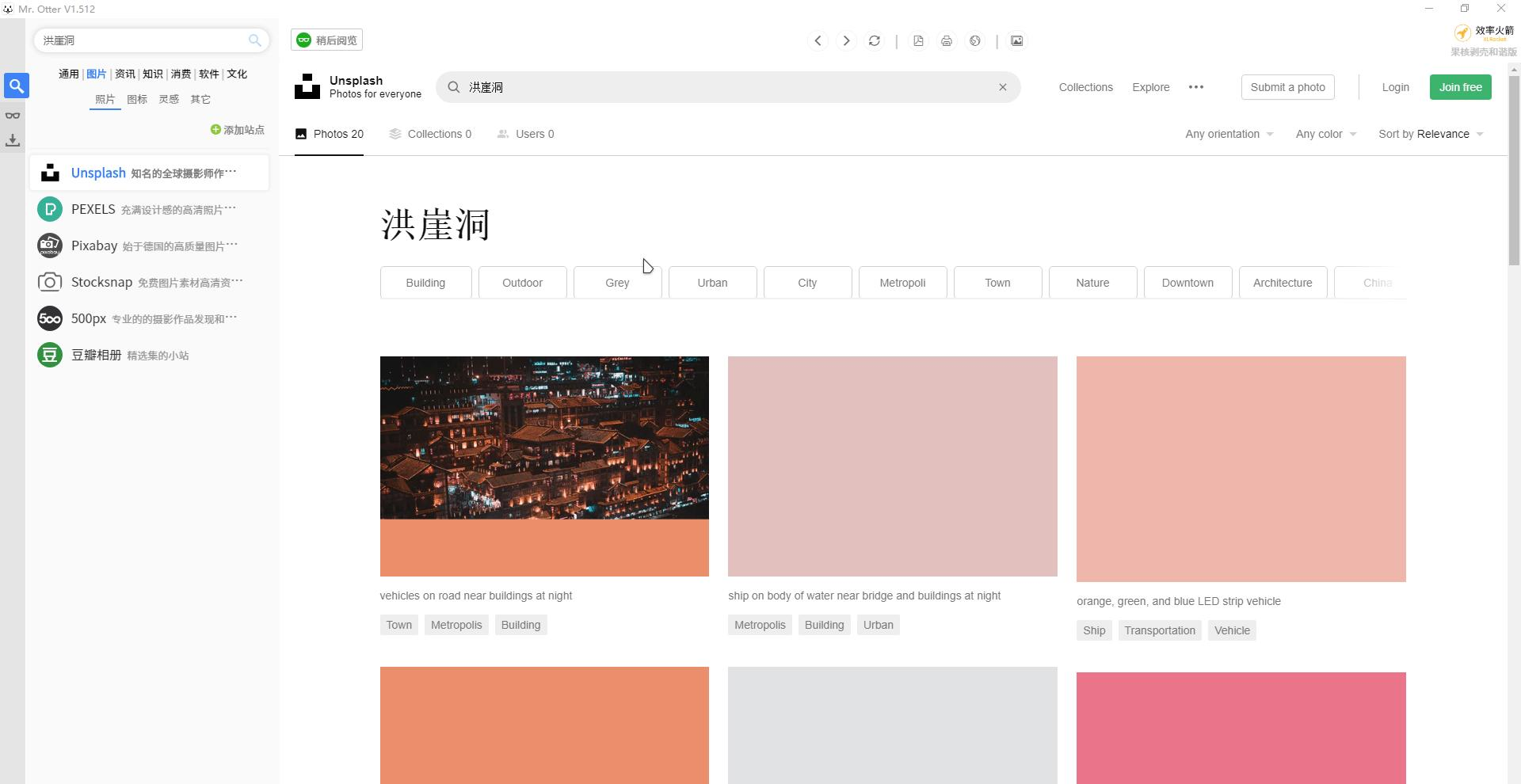
Task: Open the Any color dropdown
Action: click(x=1326, y=134)
